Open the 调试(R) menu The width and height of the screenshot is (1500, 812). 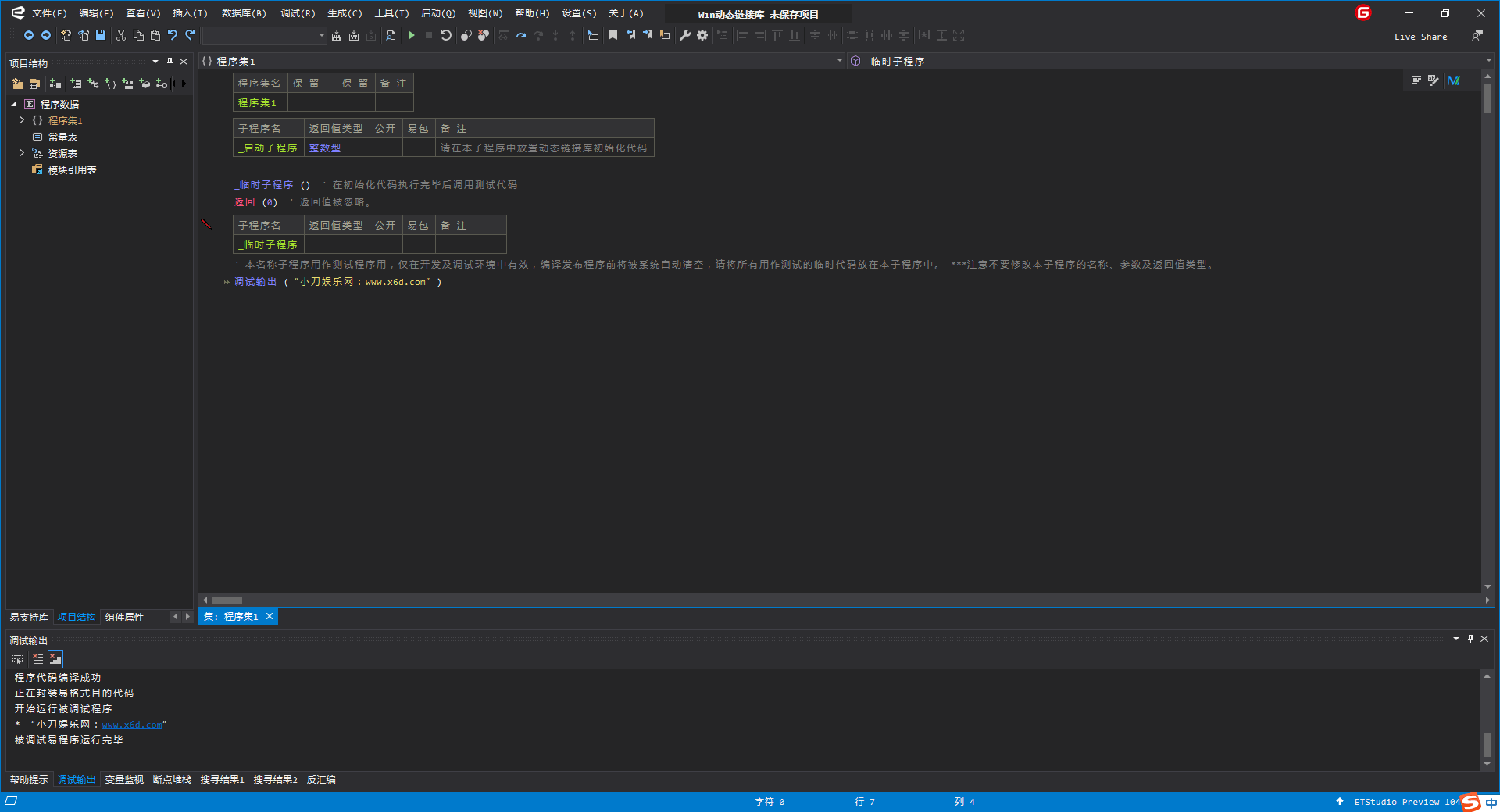coord(298,13)
